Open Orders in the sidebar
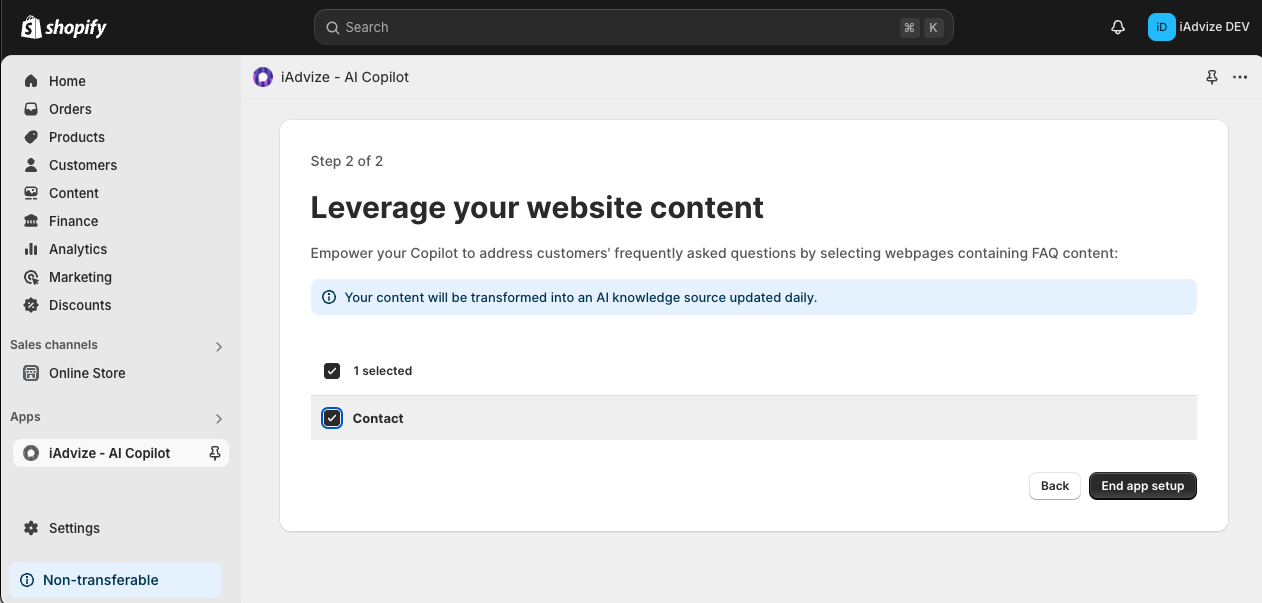Screen dimensions: 1262x603 coord(70,109)
